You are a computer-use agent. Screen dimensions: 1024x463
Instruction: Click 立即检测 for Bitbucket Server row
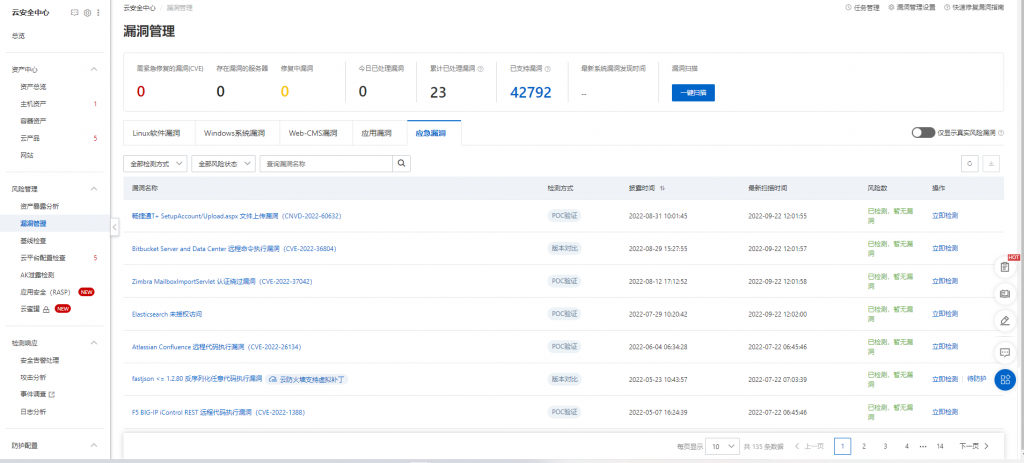pyautogui.click(x=945, y=249)
